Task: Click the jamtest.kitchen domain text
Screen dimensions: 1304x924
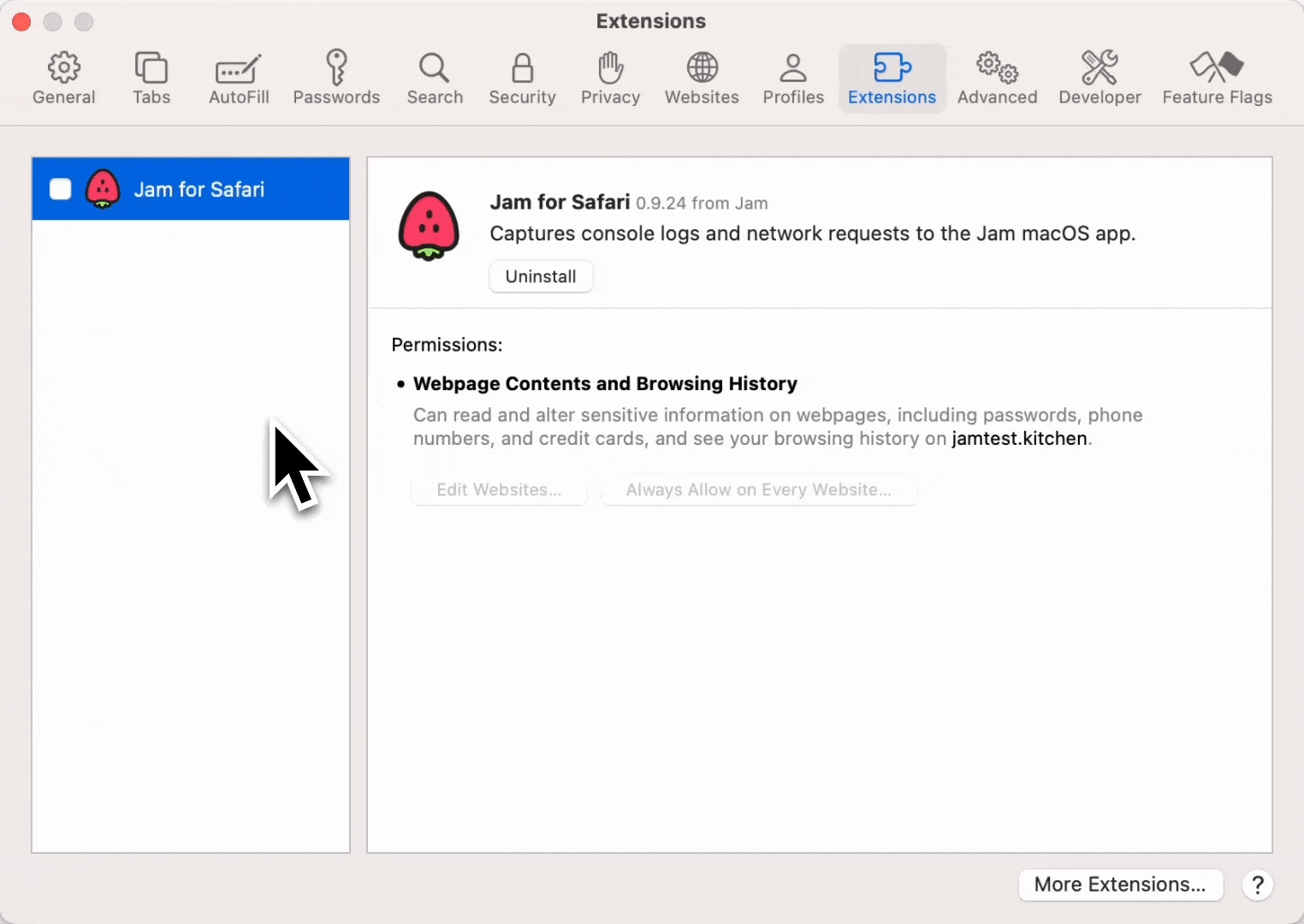Action: [1020, 439]
